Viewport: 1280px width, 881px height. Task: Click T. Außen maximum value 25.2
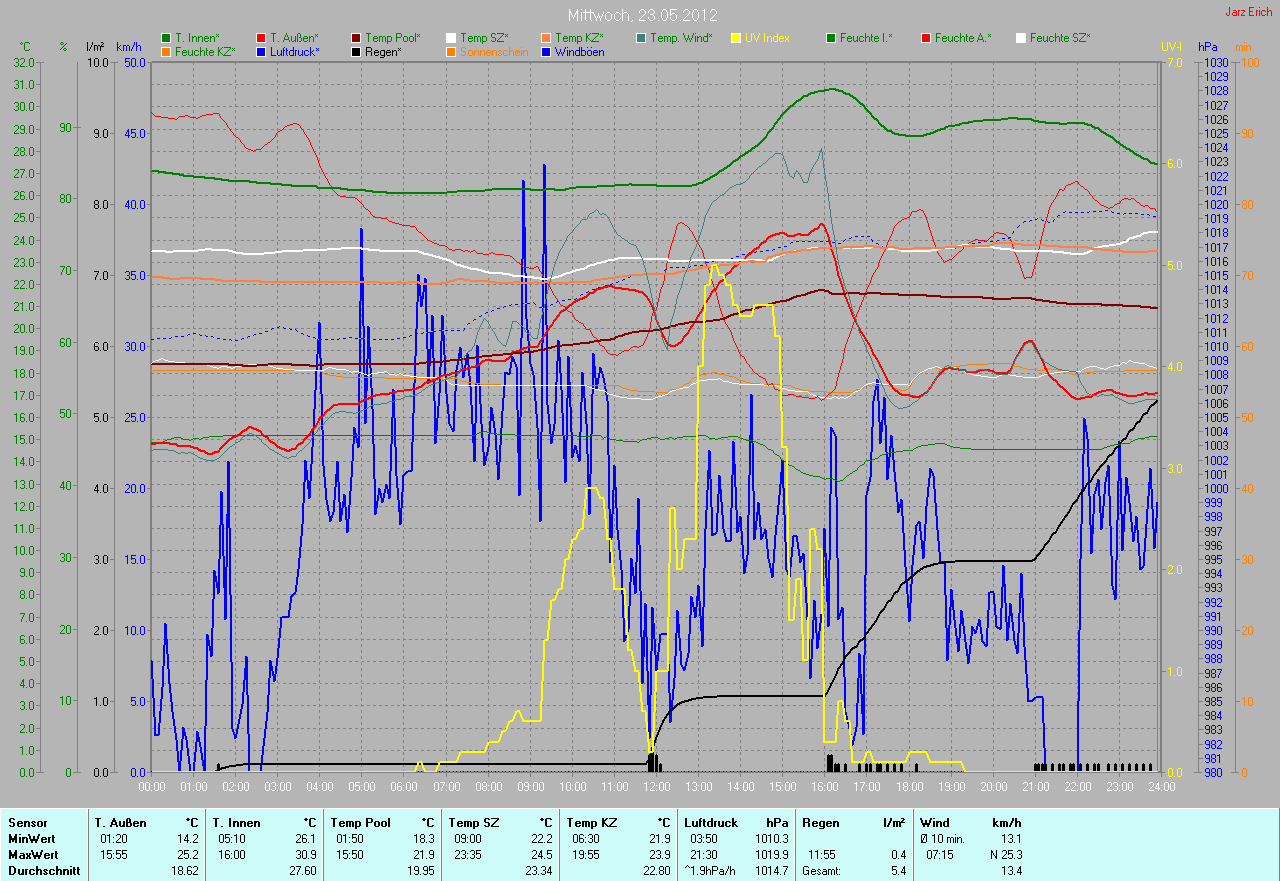click(188, 855)
